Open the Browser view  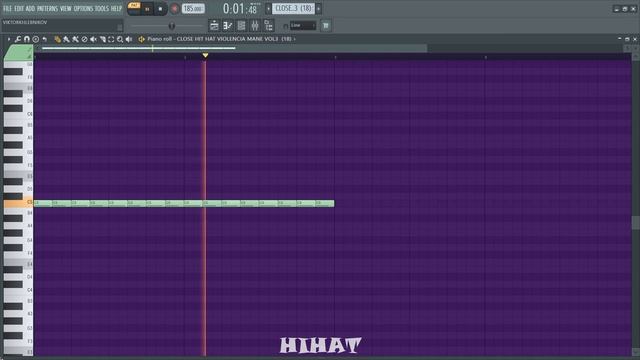(x=269, y=26)
